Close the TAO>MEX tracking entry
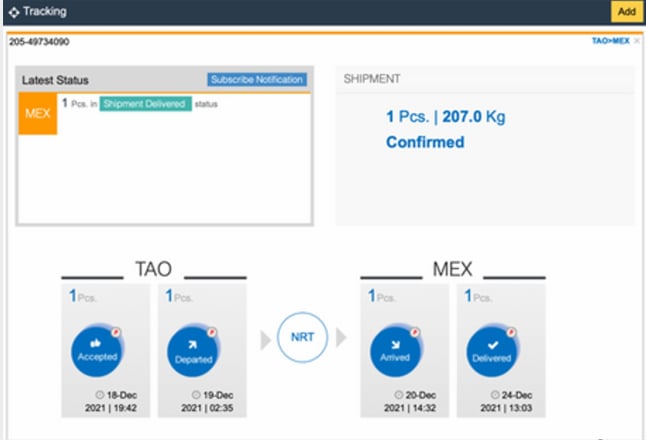The height and width of the screenshot is (440, 646). click(x=638, y=42)
